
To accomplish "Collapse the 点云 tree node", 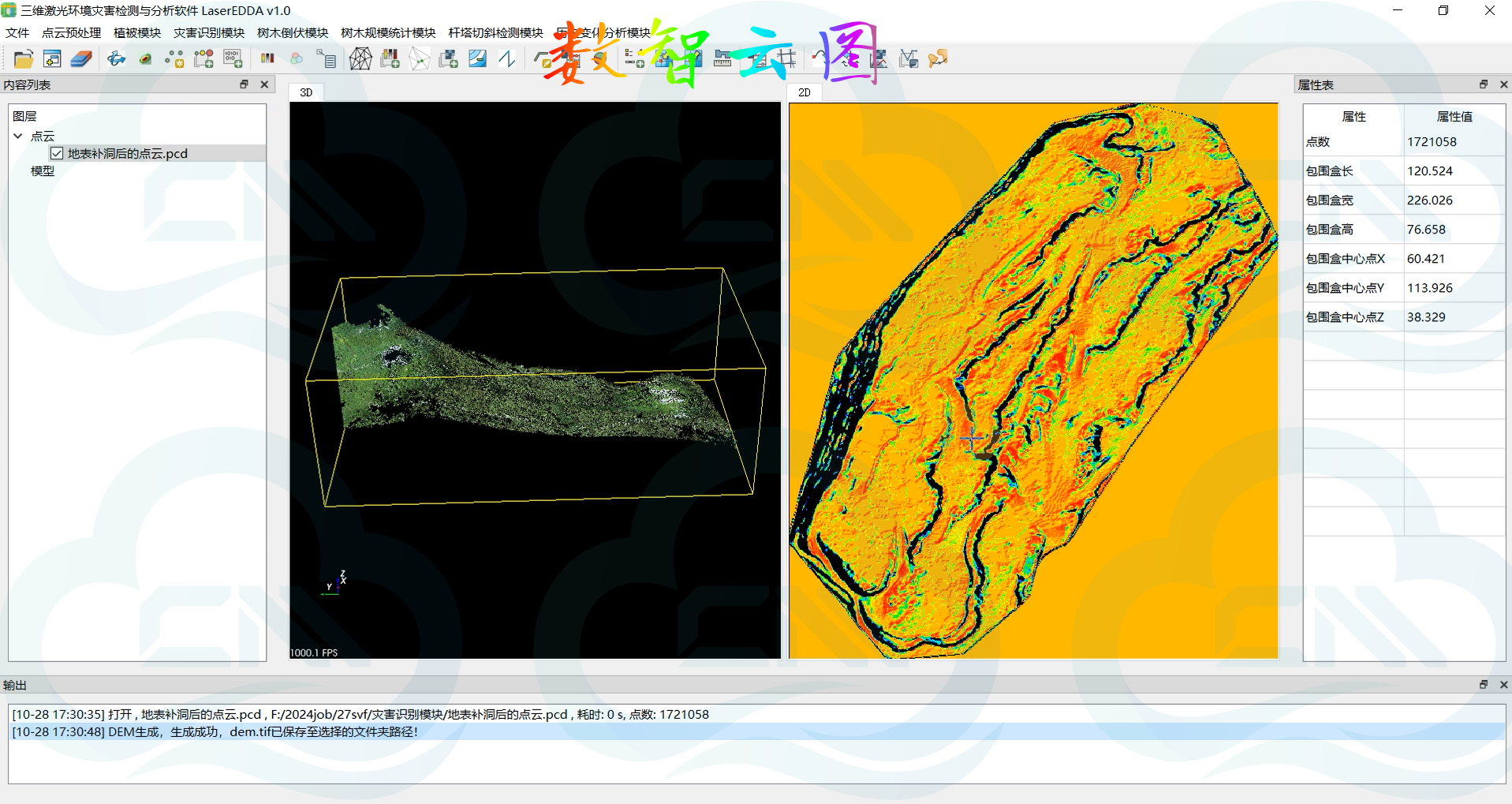I will 18,136.
